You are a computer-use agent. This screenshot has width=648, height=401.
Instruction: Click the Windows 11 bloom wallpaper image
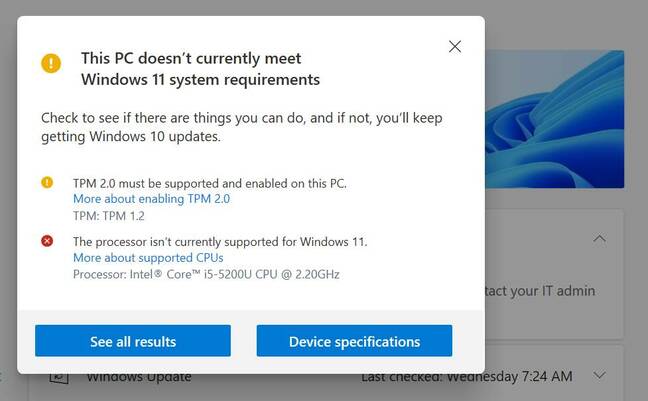(x=555, y=119)
